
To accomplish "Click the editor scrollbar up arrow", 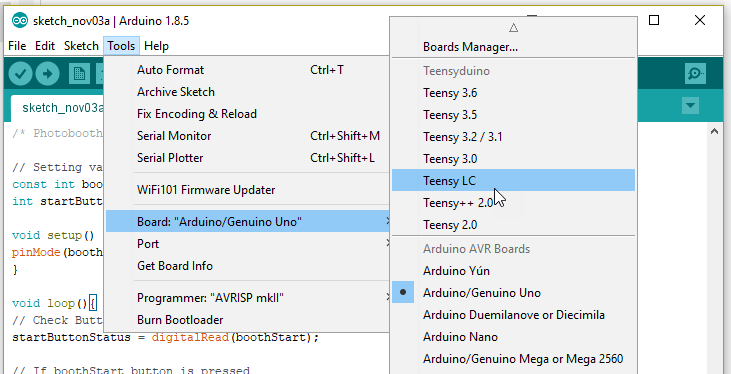I will (x=714, y=132).
